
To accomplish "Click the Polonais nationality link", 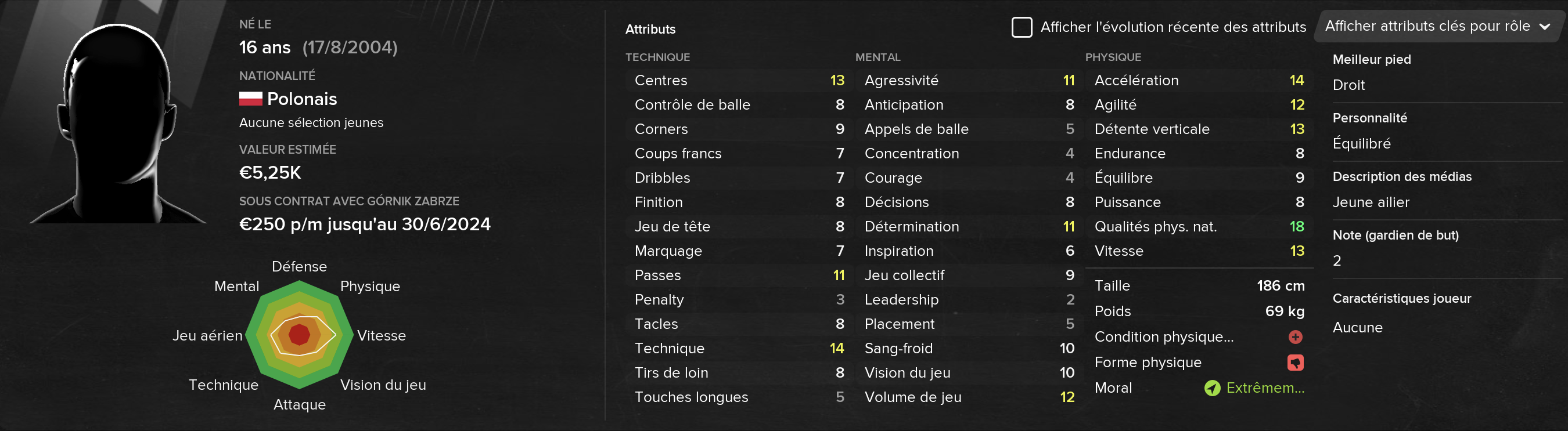I will tap(302, 99).
